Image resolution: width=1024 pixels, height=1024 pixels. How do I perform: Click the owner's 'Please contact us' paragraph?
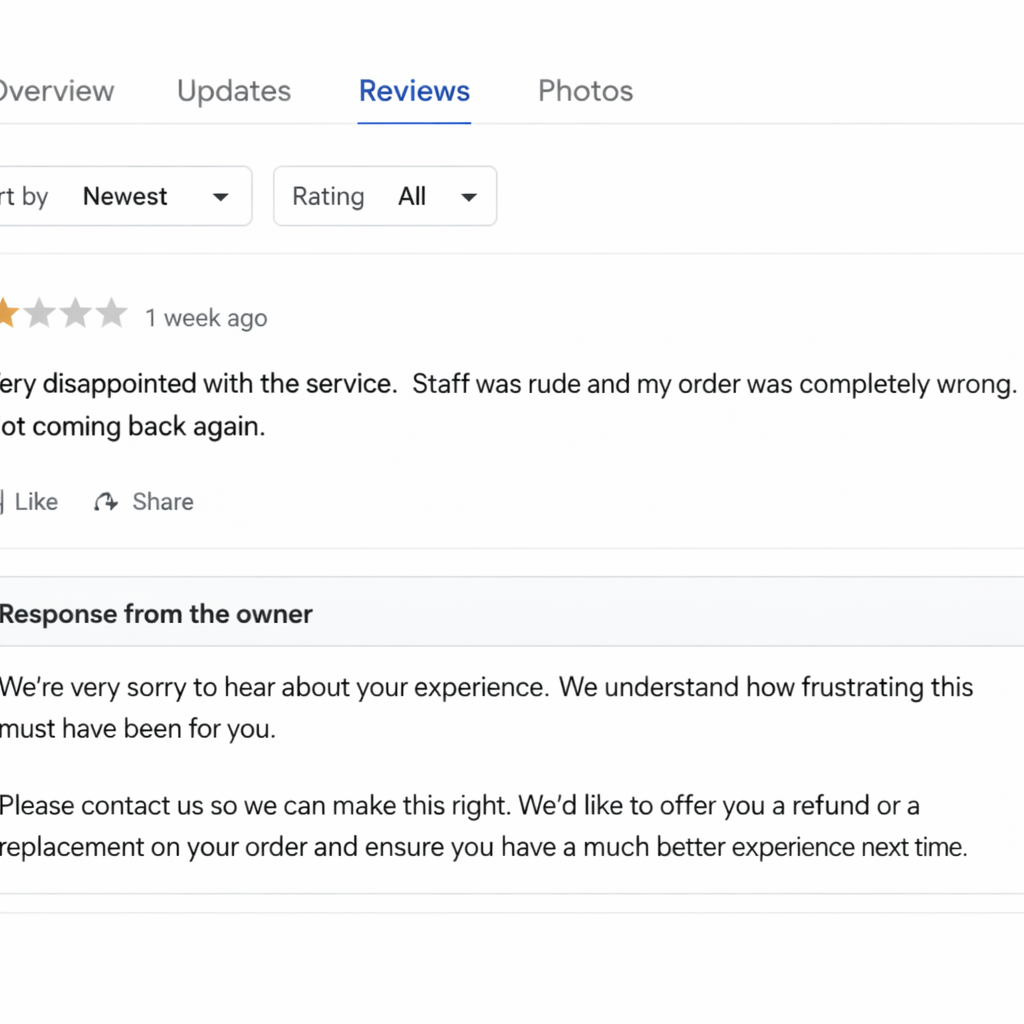tap(483, 826)
